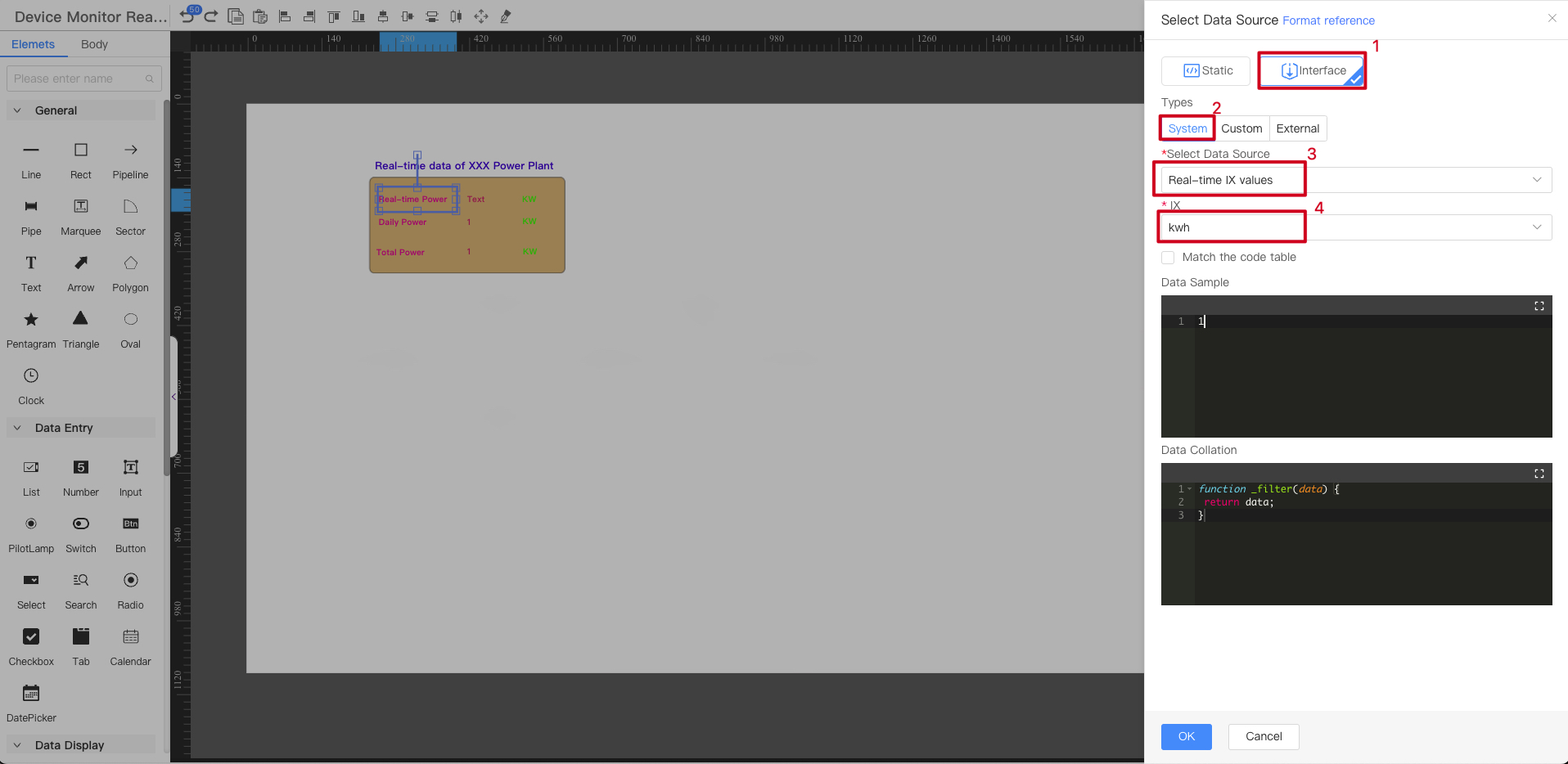
Task: Switch to the Body tab
Action: coord(93,44)
